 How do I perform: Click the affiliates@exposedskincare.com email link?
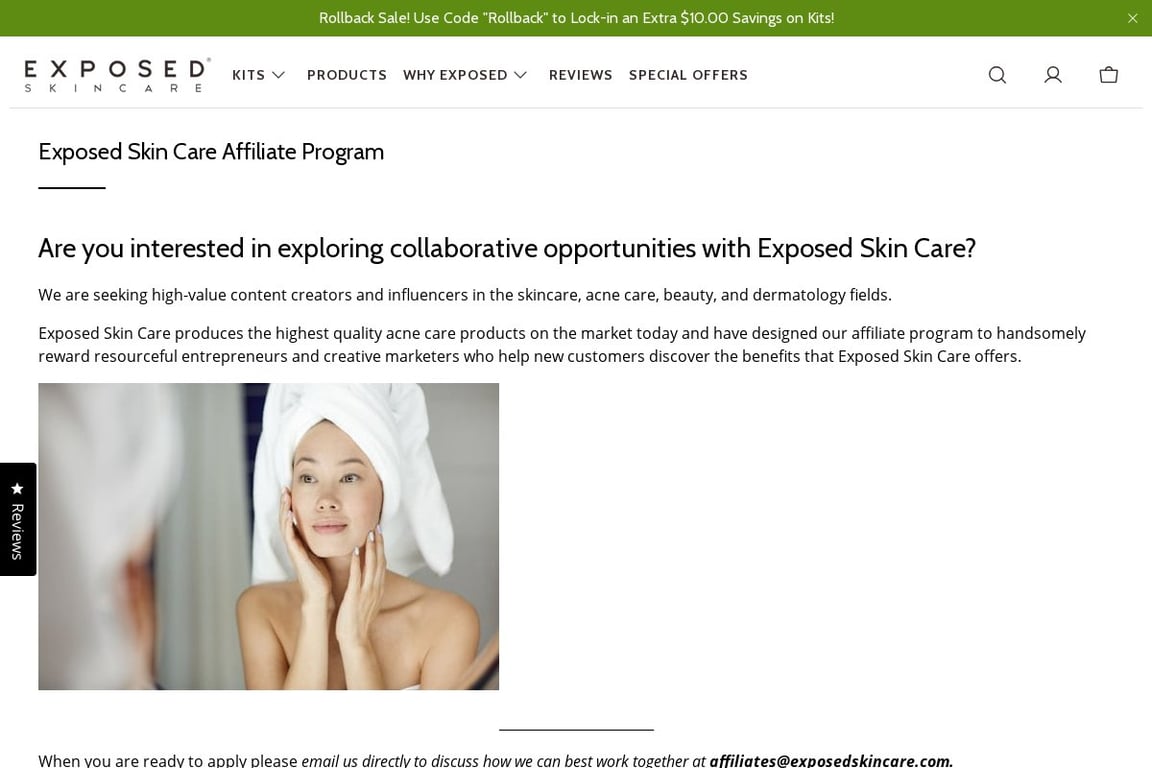[831, 761]
